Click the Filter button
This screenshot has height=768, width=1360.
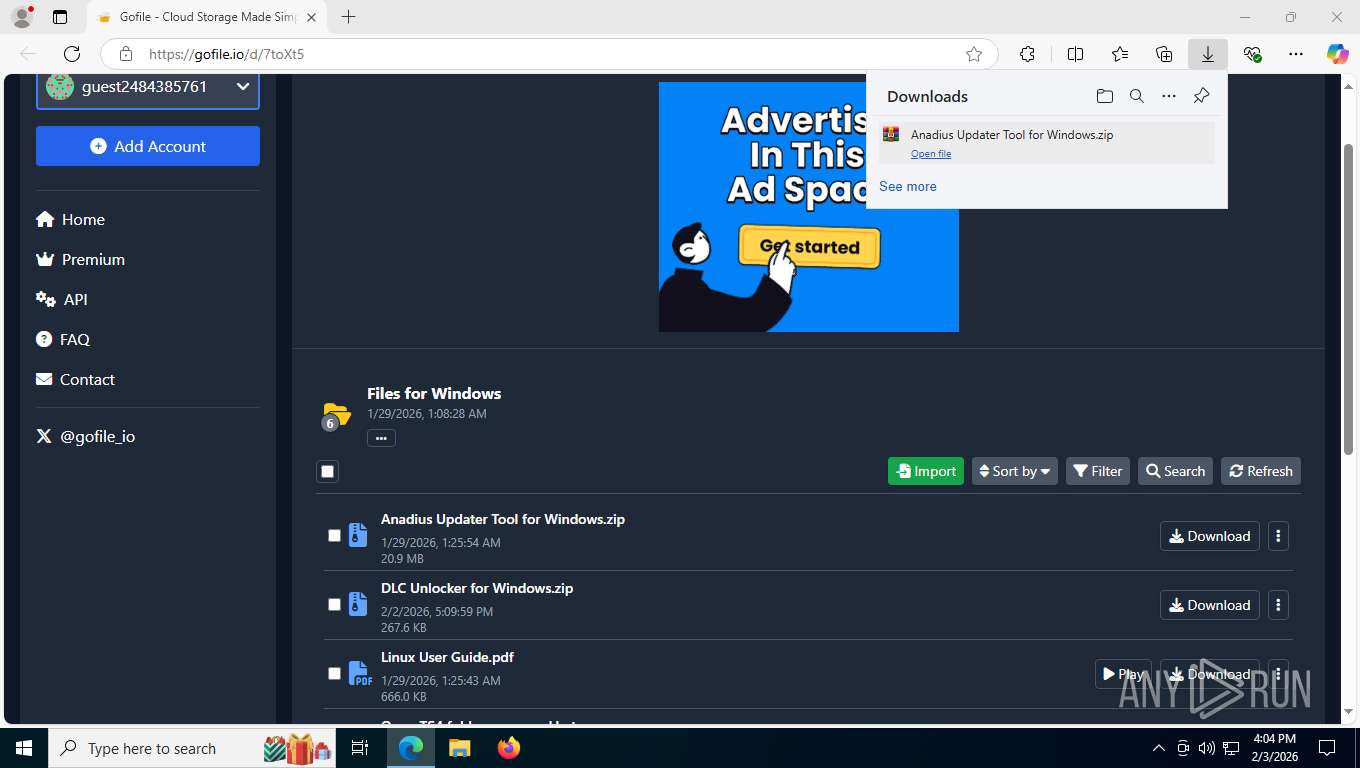pos(1098,471)
